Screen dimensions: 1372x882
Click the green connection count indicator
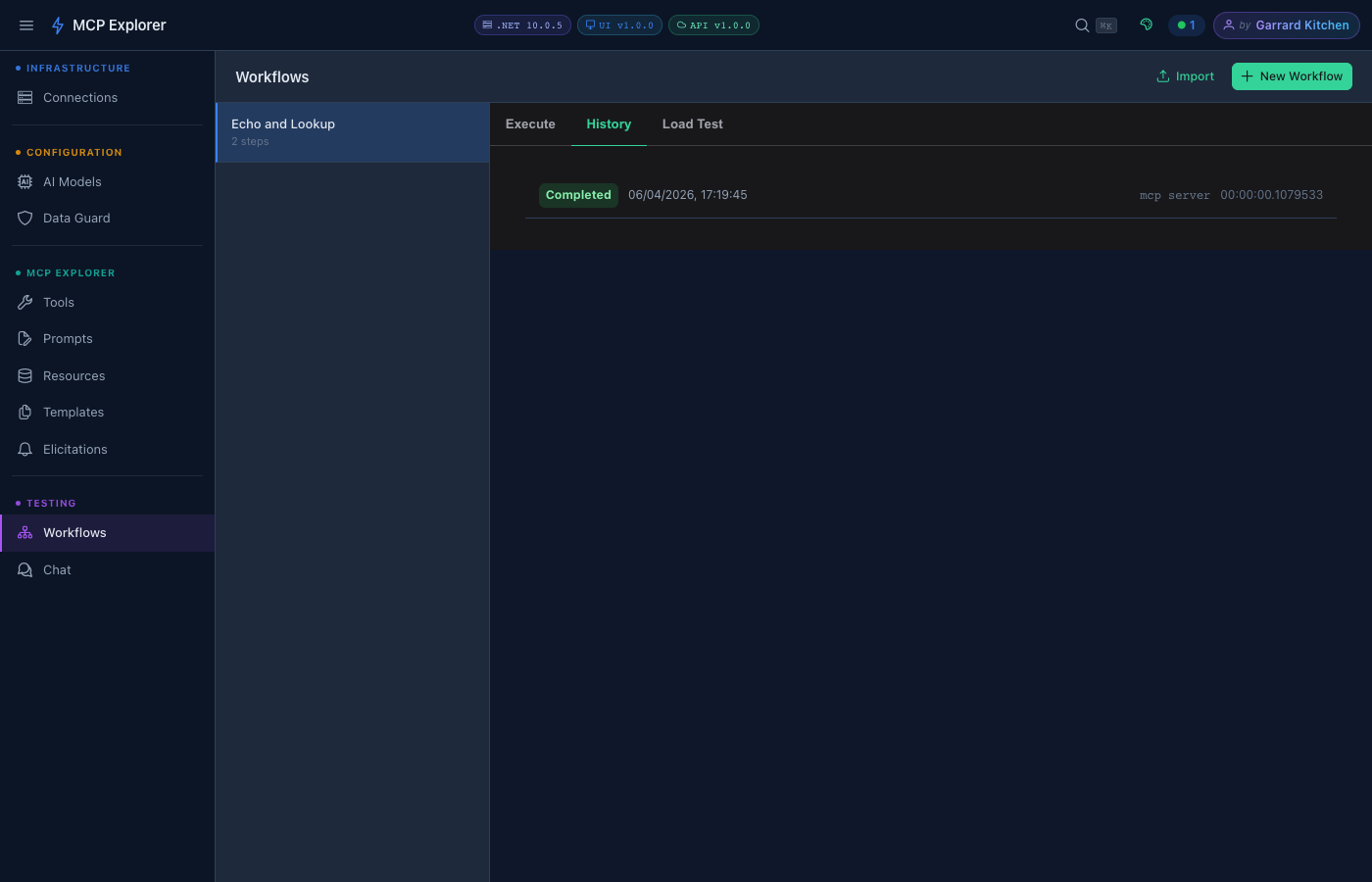(x=1187, y=24)
